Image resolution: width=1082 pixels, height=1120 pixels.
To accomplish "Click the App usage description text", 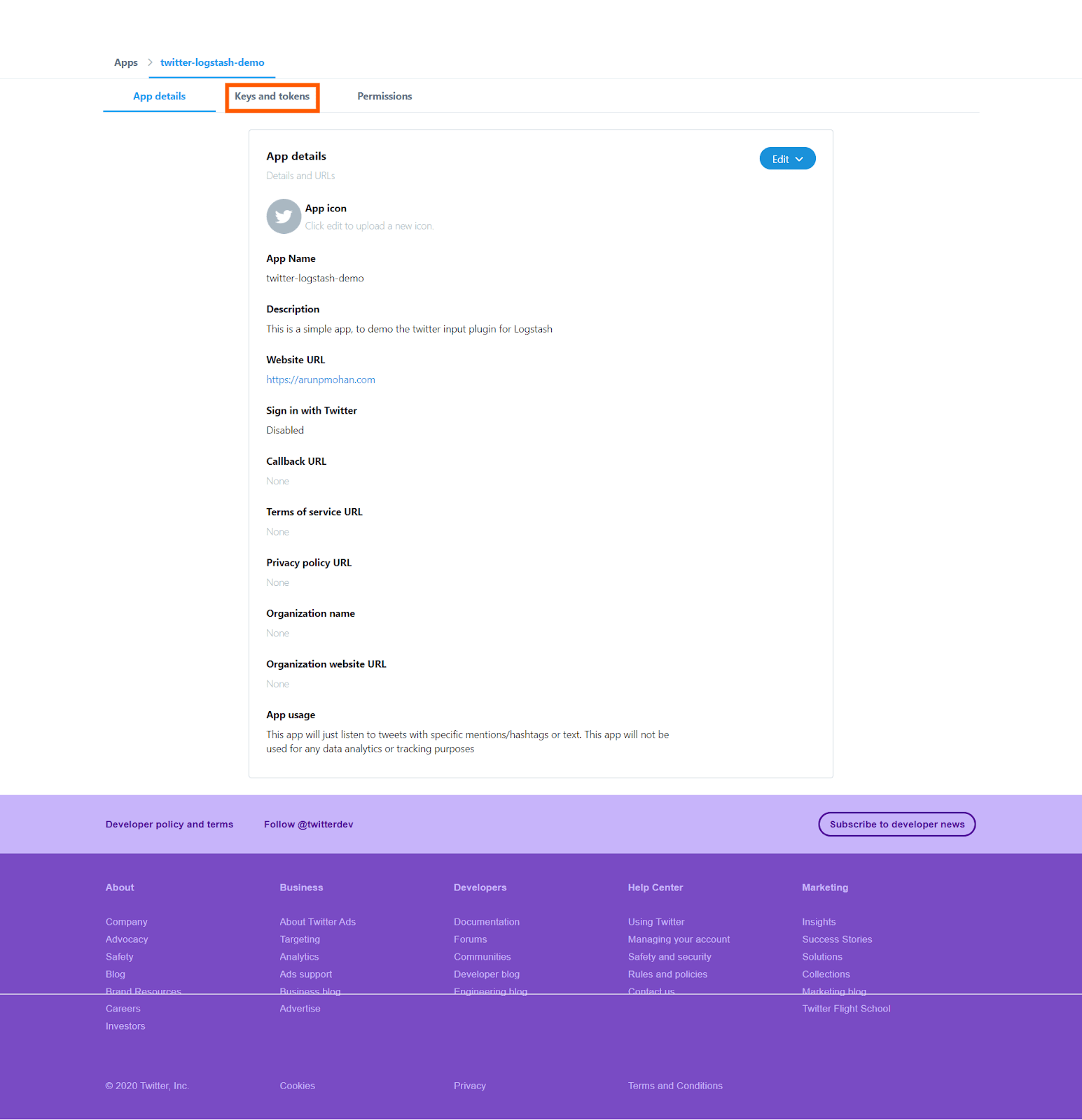I will 468,742.
